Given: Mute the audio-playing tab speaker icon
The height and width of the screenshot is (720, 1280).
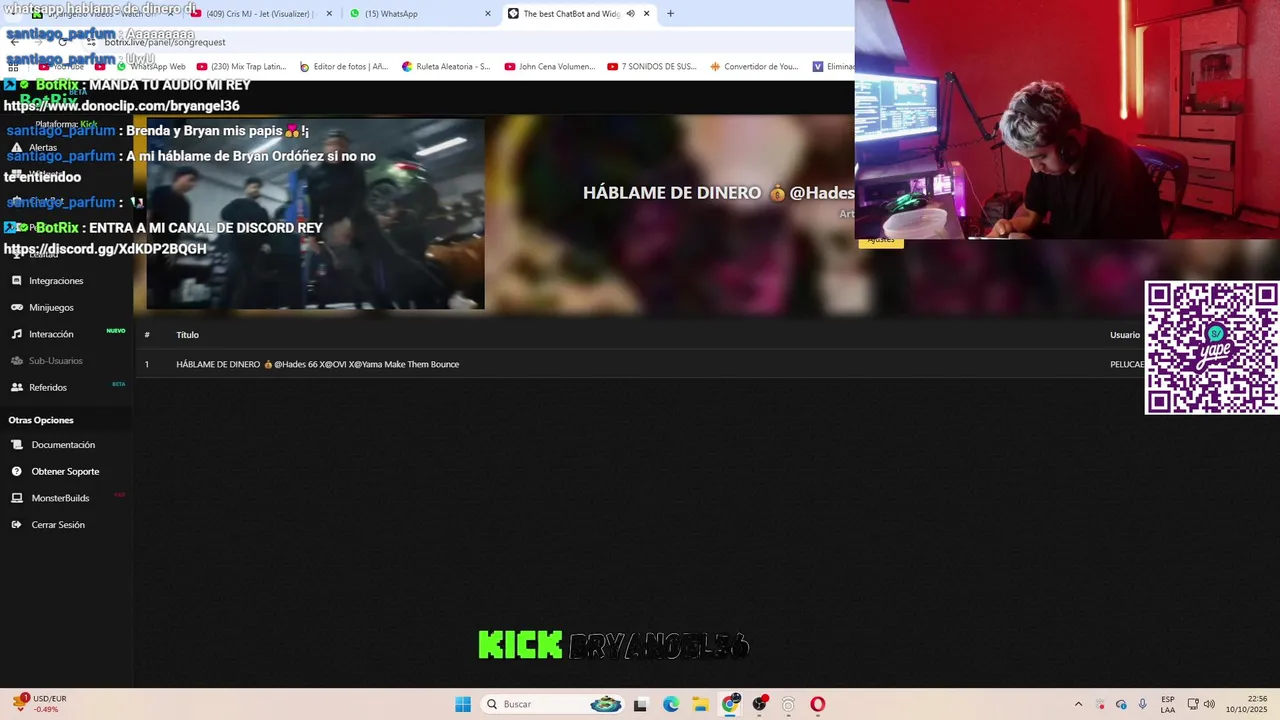Looking at the screenshot, I should (630, 14).
